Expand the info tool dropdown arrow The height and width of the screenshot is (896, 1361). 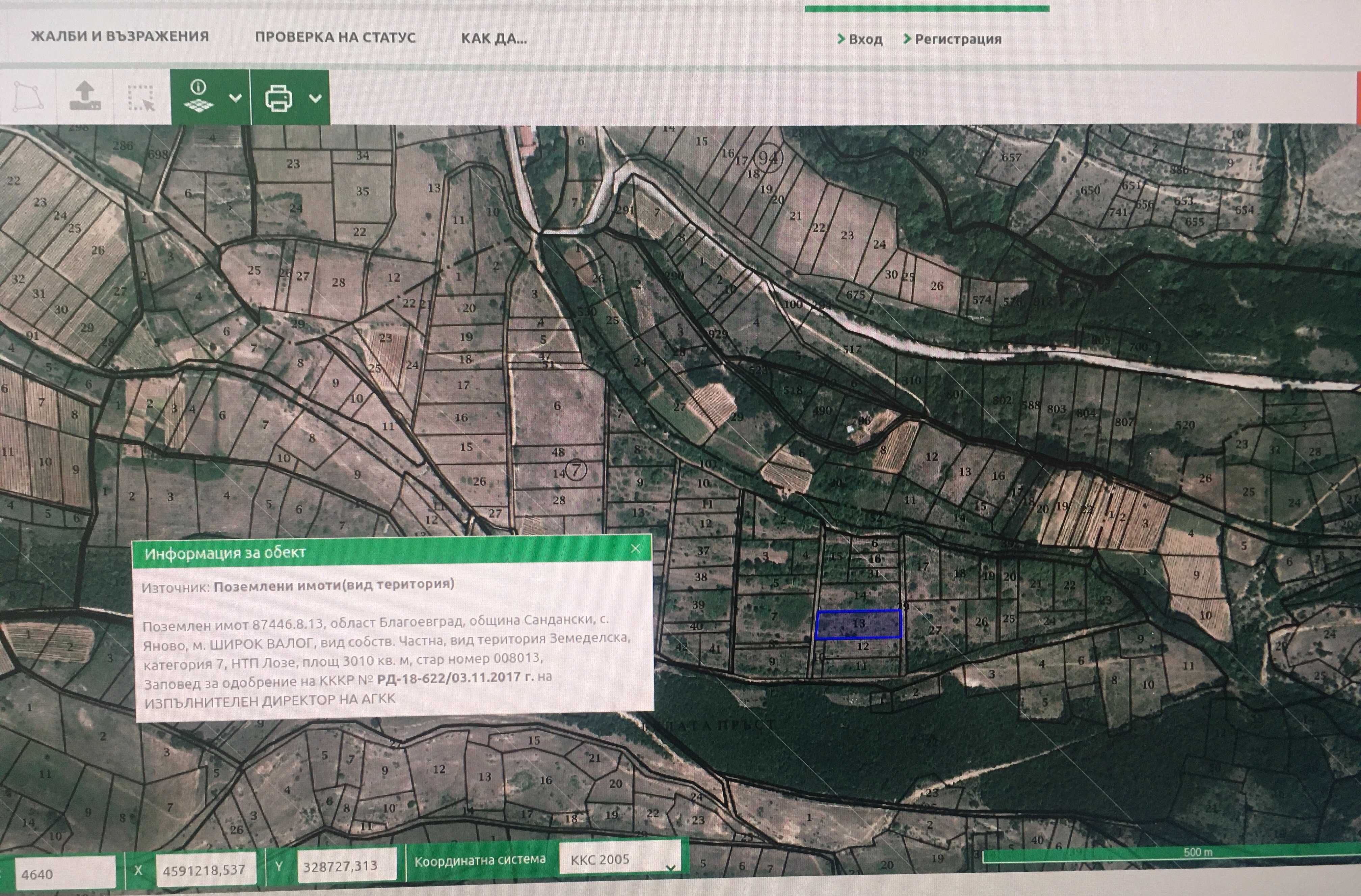[235, 98]
